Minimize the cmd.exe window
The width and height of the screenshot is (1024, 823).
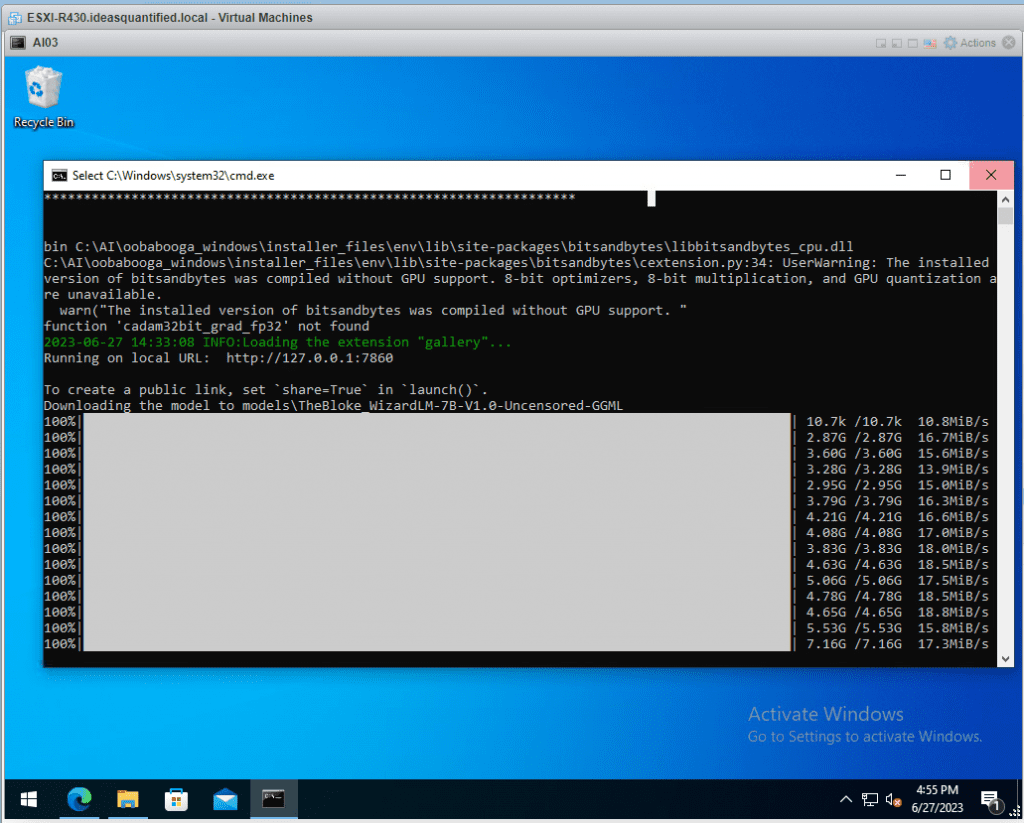(901, 175)
